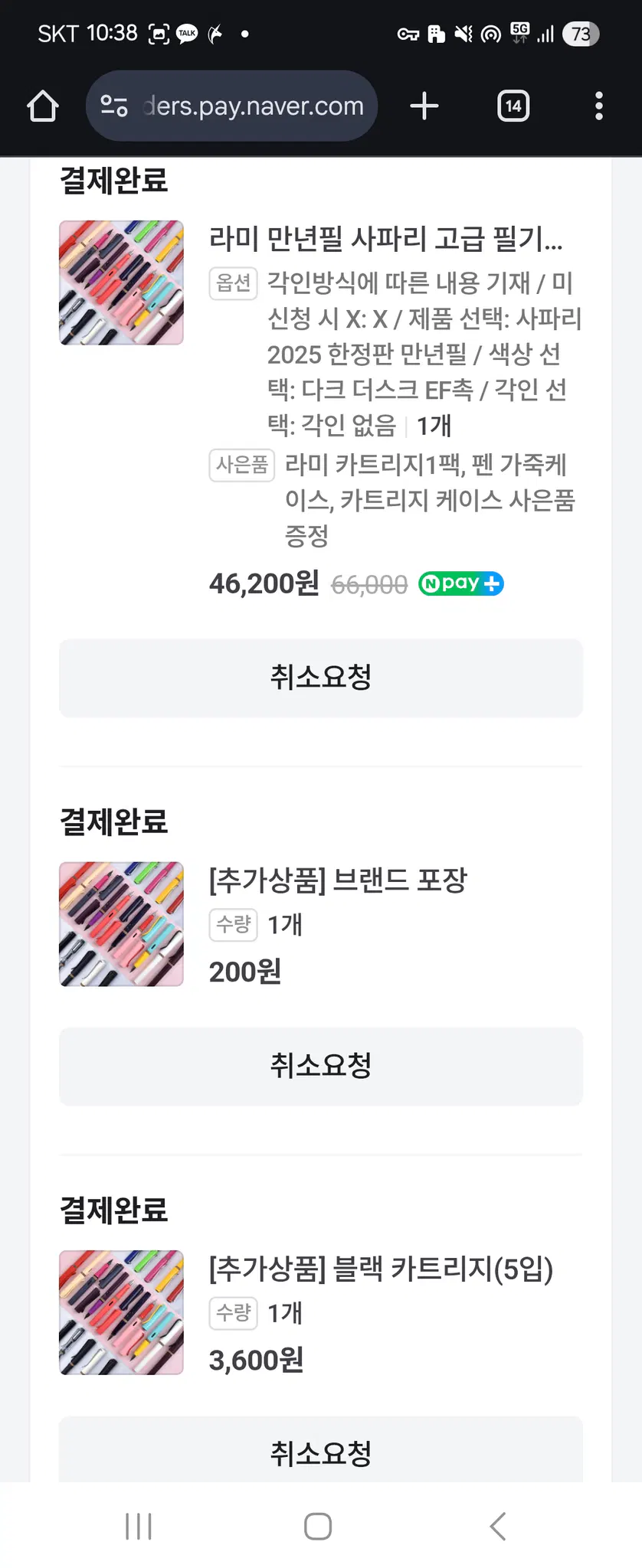The image size is (642, 1568).
Task: Tap the 브랜드 포장 product thumbnail
Action: [121, 924]
